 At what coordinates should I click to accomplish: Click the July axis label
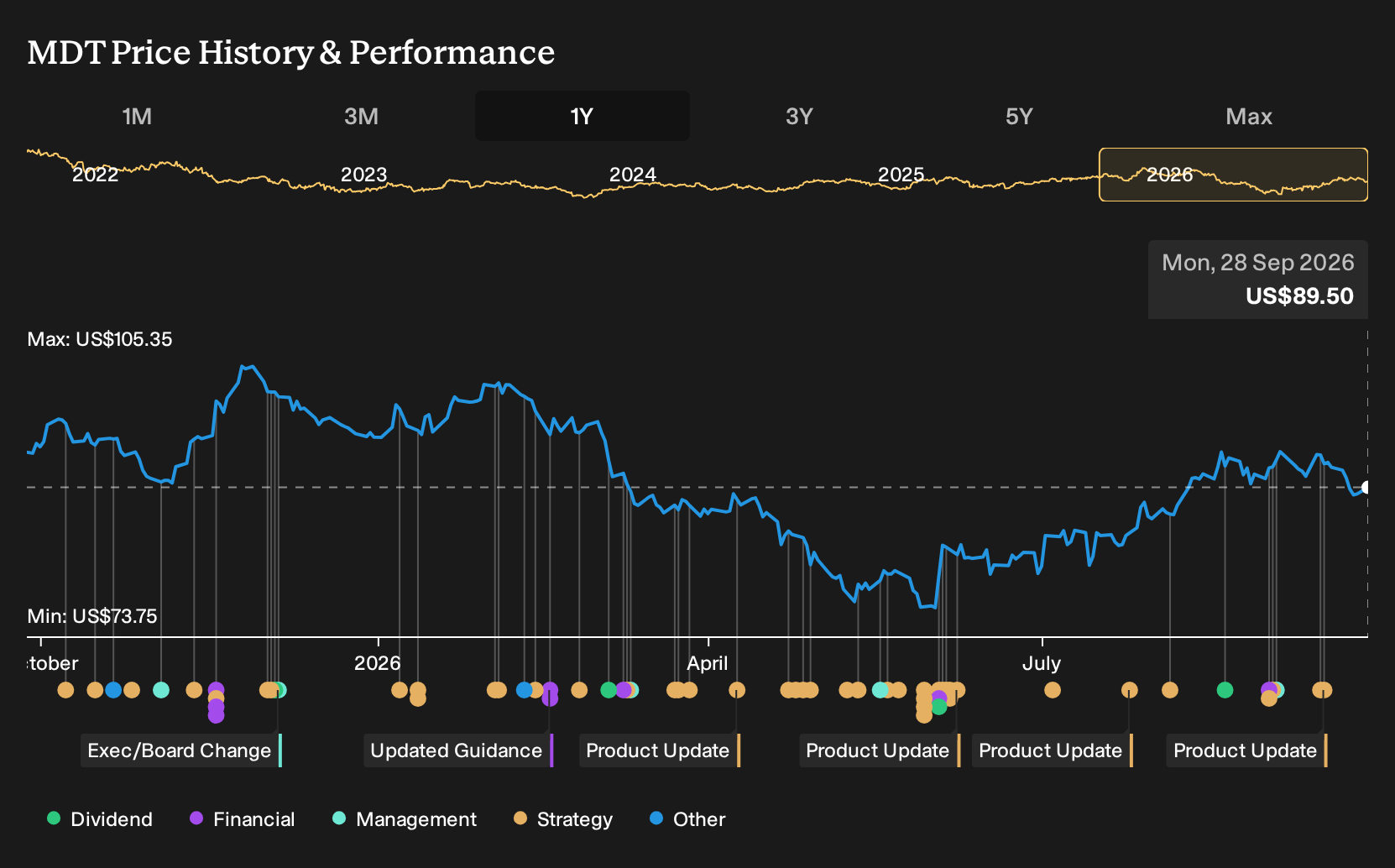(1042, 663)
